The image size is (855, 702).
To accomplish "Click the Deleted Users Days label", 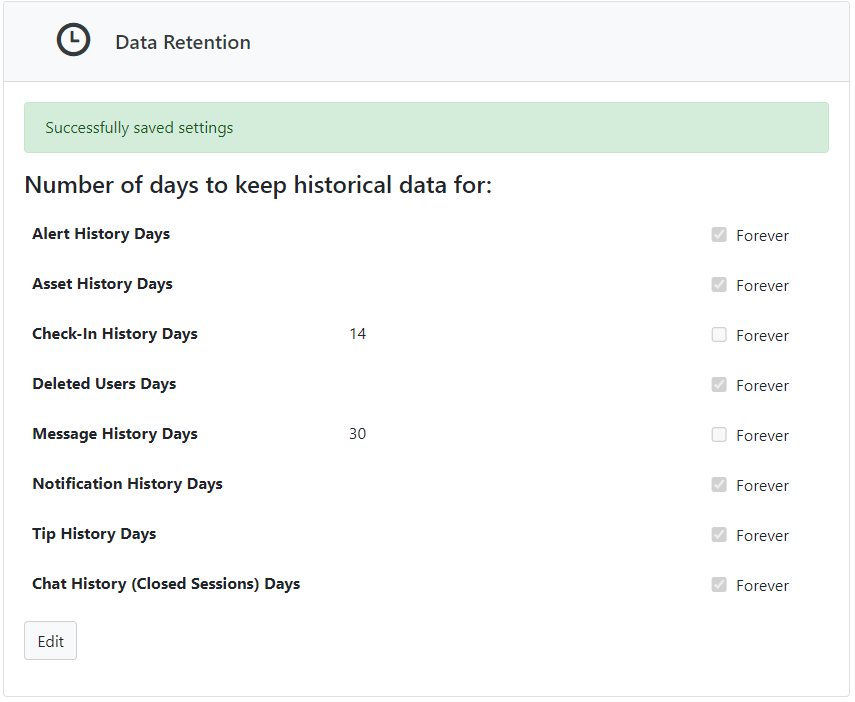I will click(x=103, y=383).
